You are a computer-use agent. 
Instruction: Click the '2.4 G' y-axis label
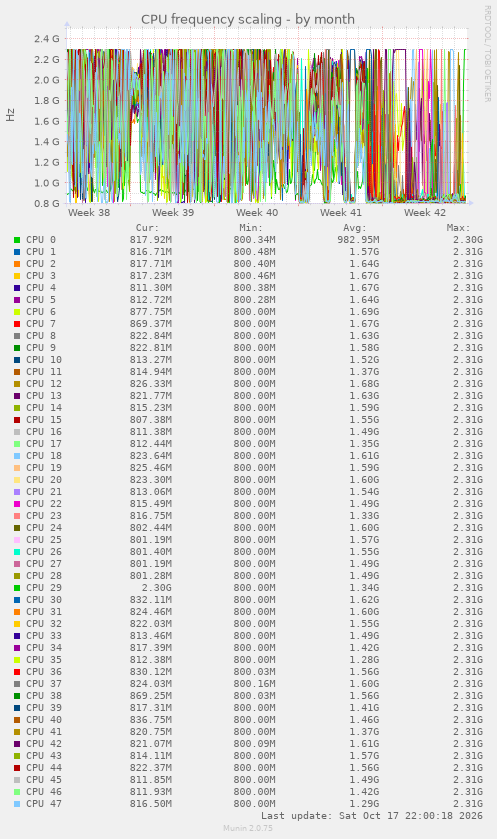coord(47,39)
